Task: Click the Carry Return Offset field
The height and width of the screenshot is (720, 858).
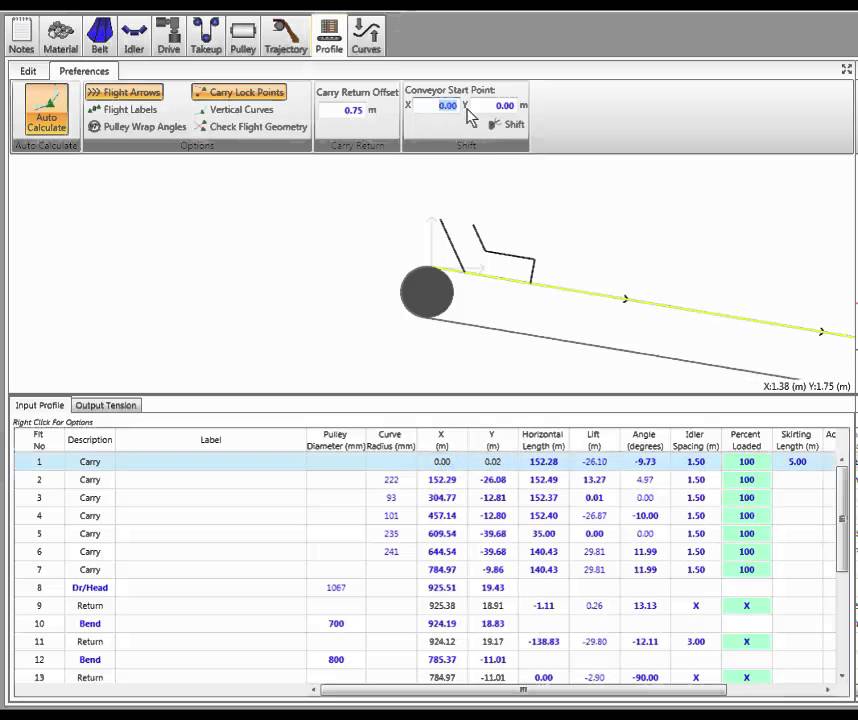Action: [342, 110]
